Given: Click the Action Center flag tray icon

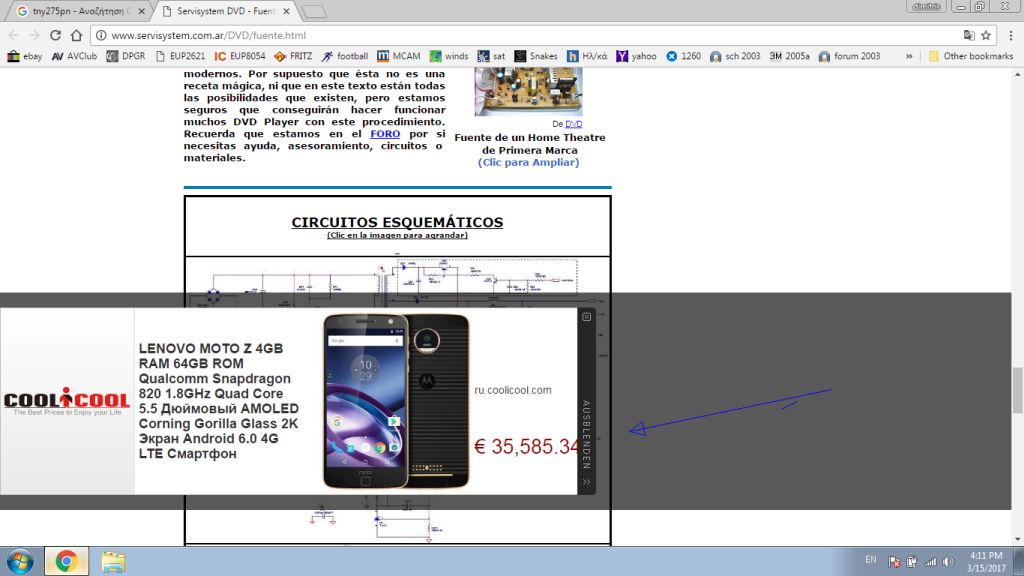Looking at the screenshot, I should [894, 562].
